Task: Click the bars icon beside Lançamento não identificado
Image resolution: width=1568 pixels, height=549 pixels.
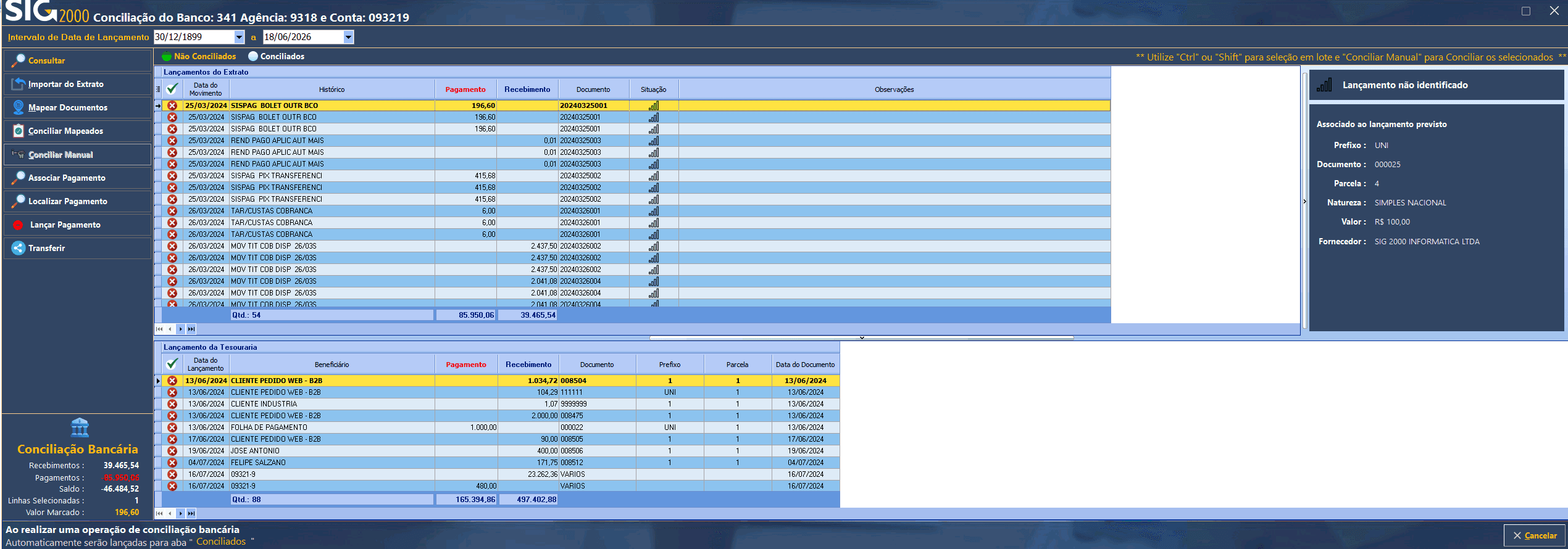Action: (1324, 85)
